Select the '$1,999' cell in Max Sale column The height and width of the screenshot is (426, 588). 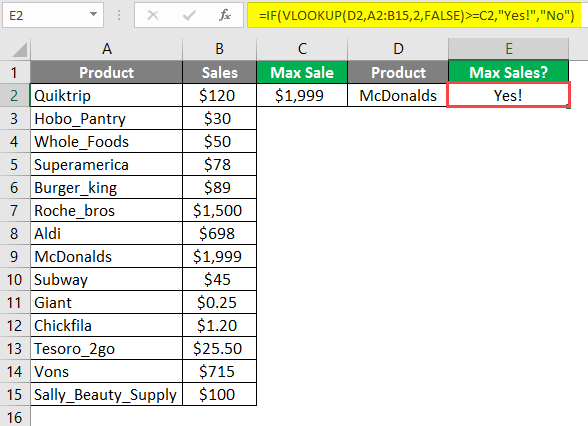point(302,95)
